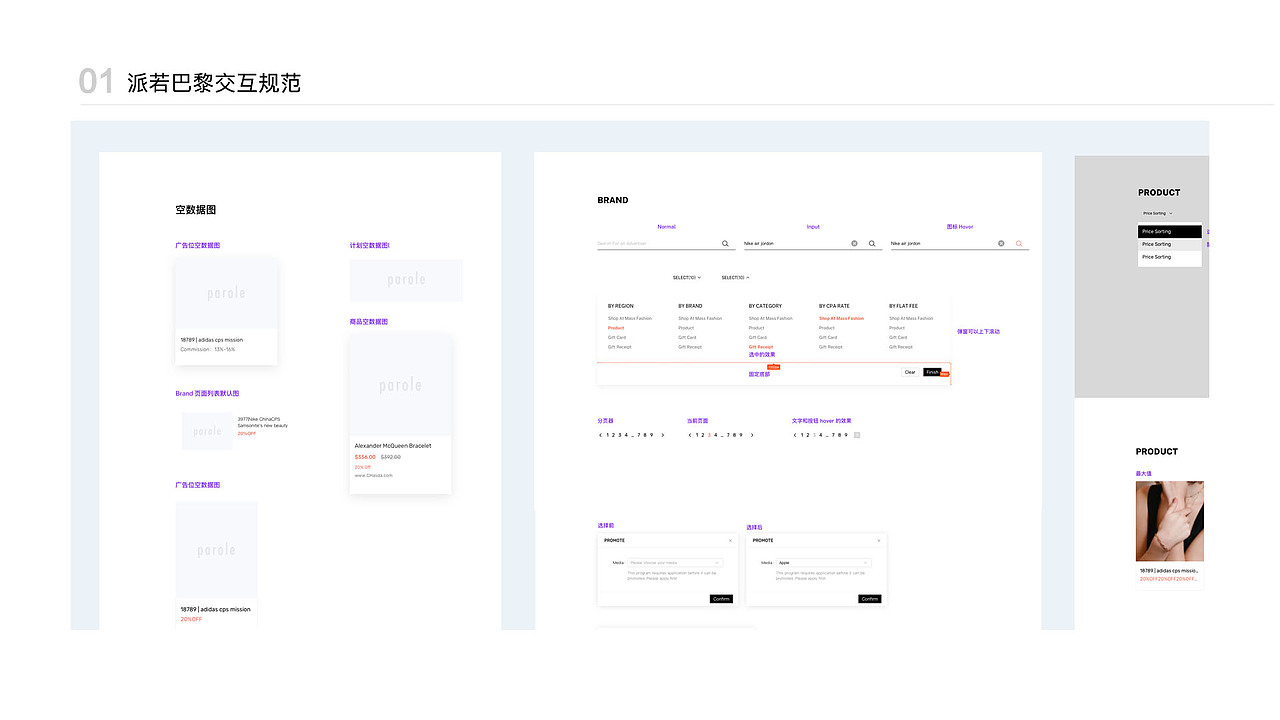Click the Alexander McQueen Bracelet product title

[x=393, y=446]
